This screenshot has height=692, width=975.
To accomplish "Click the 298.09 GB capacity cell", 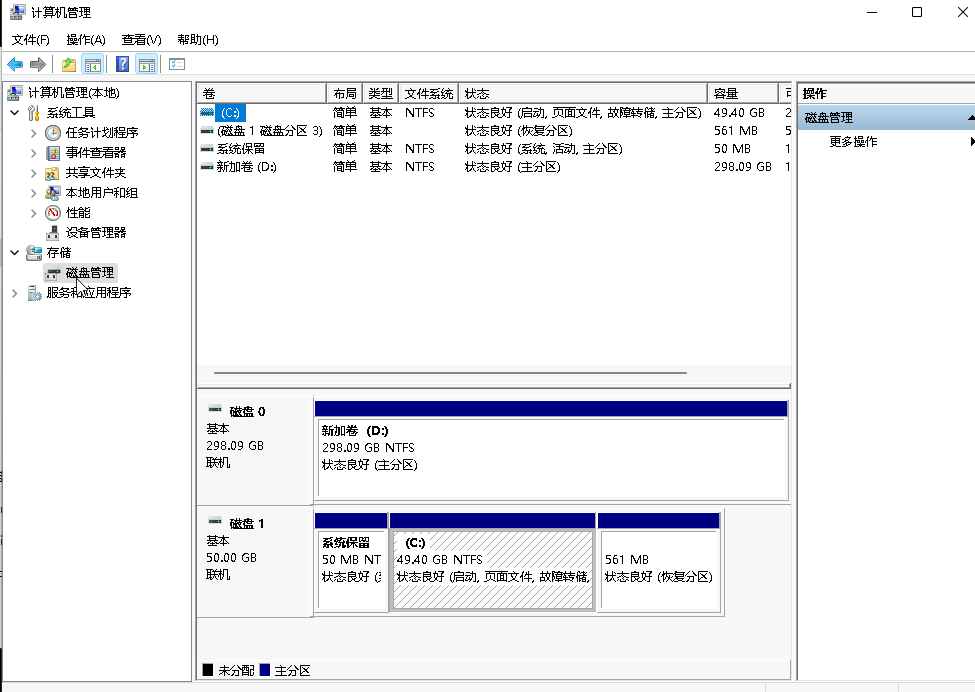I will point(742,167).
